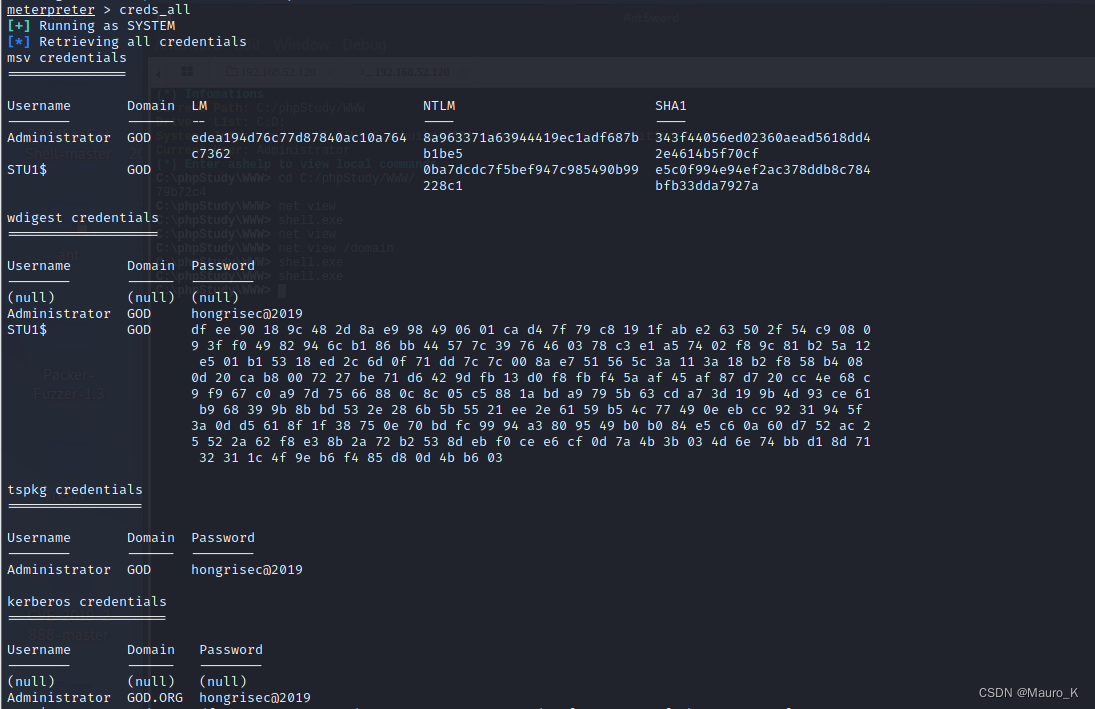Click the GOD.ORG domain in kerberos table
Viewport: 1095px width, 709px height.
click(x=155, y=698)
